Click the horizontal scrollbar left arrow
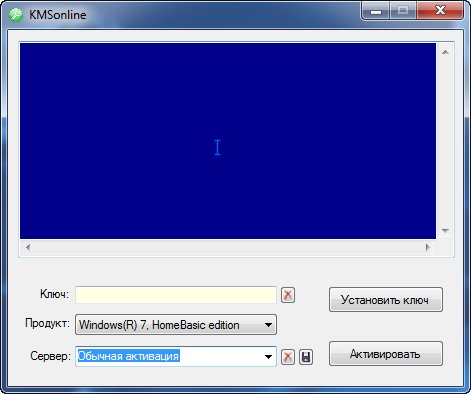Screen dimensions: 471x394 (x=28, y=247)
